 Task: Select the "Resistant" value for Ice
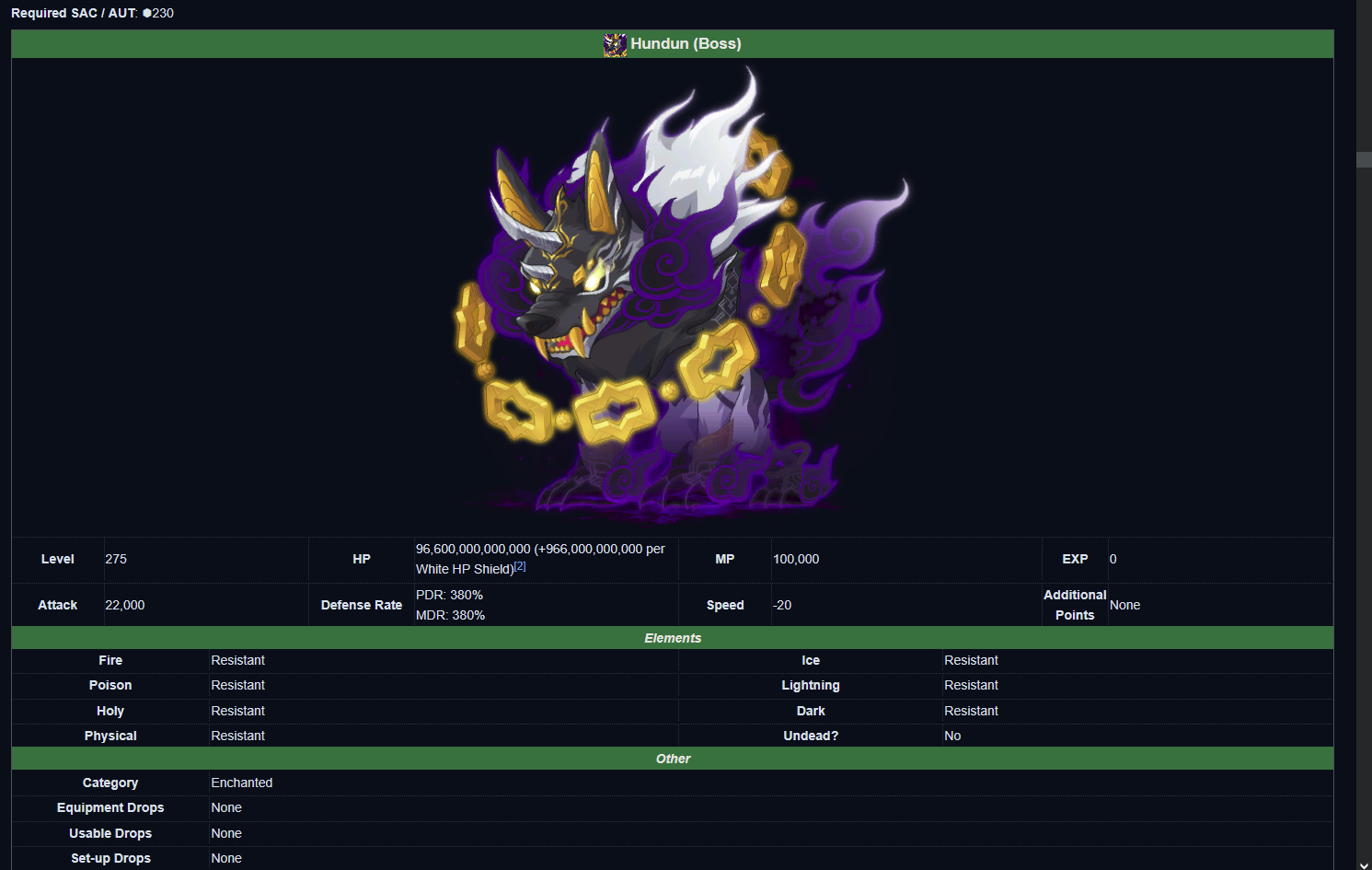pyautogui.click(x=971, y=660)
